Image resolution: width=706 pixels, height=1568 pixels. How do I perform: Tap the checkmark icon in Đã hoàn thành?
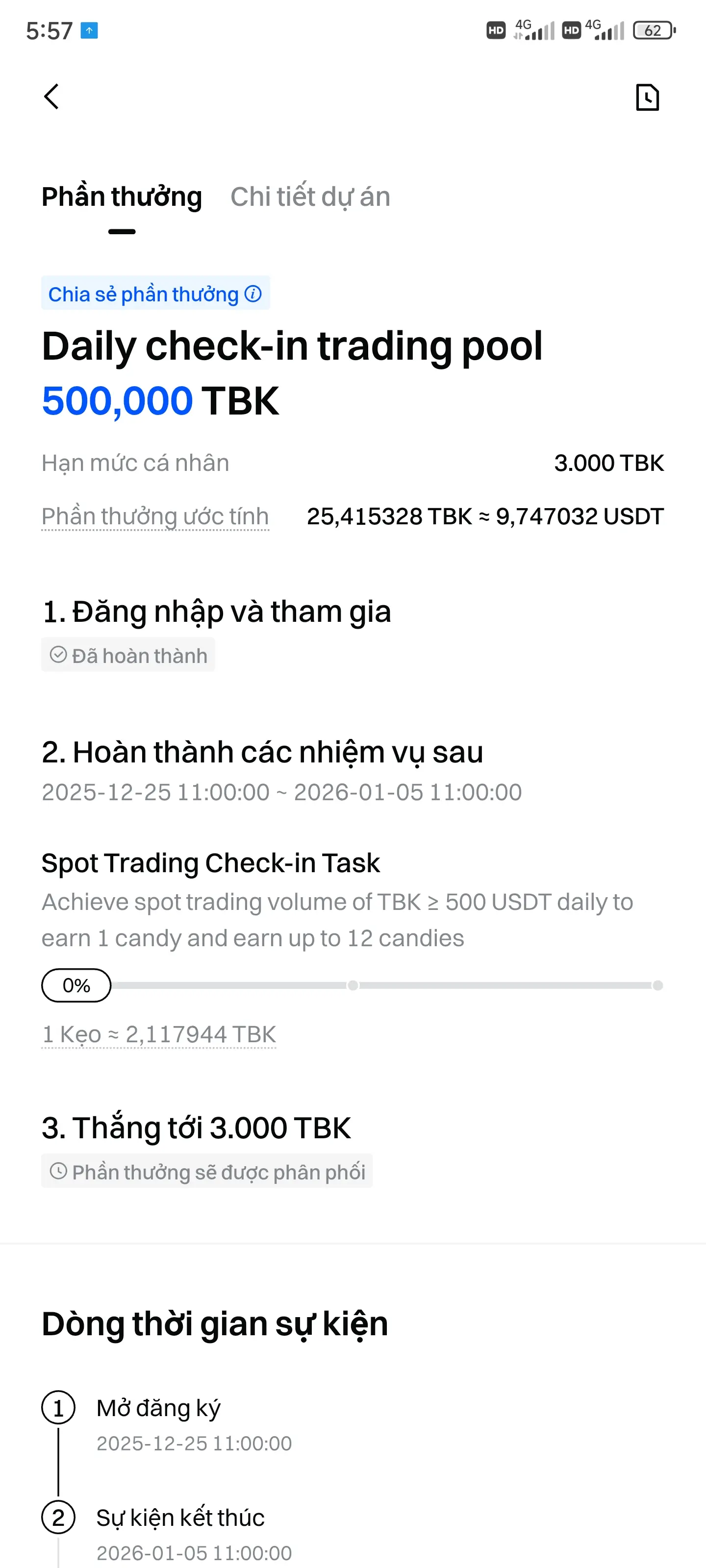pos(58,655)
